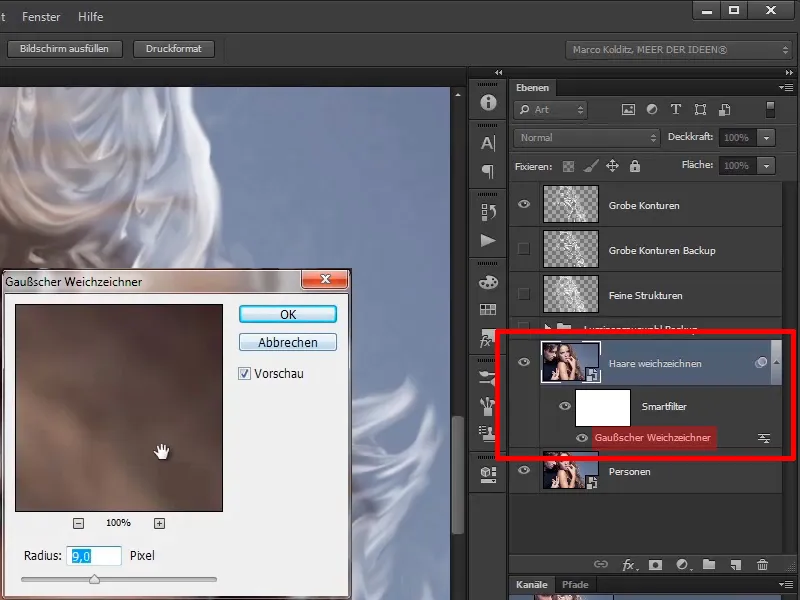Toggle the layer filter on/off switch
Image resolution: width=800 pixels, height=600 pixels.
pyautogui.click(x=770, y=110)
